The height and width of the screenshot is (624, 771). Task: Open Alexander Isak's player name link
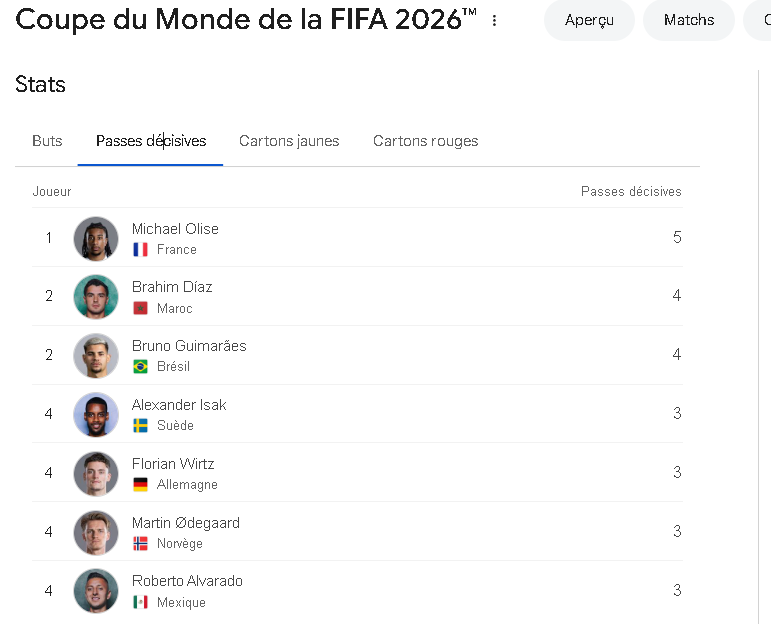(179, 405)
